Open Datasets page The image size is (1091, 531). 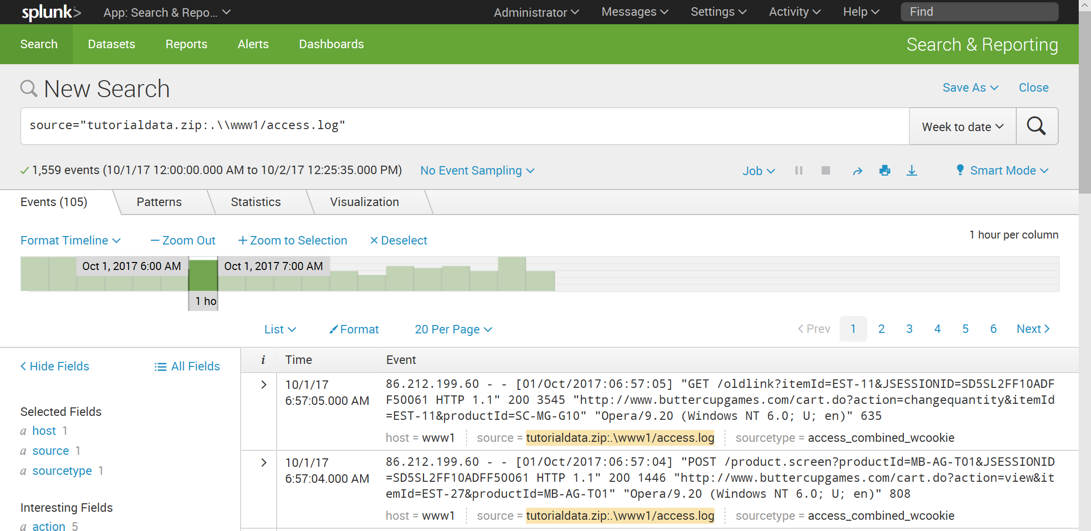111,44
